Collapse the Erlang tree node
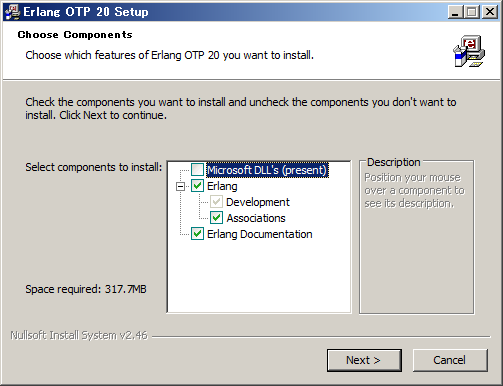 [x=180, y=186]
